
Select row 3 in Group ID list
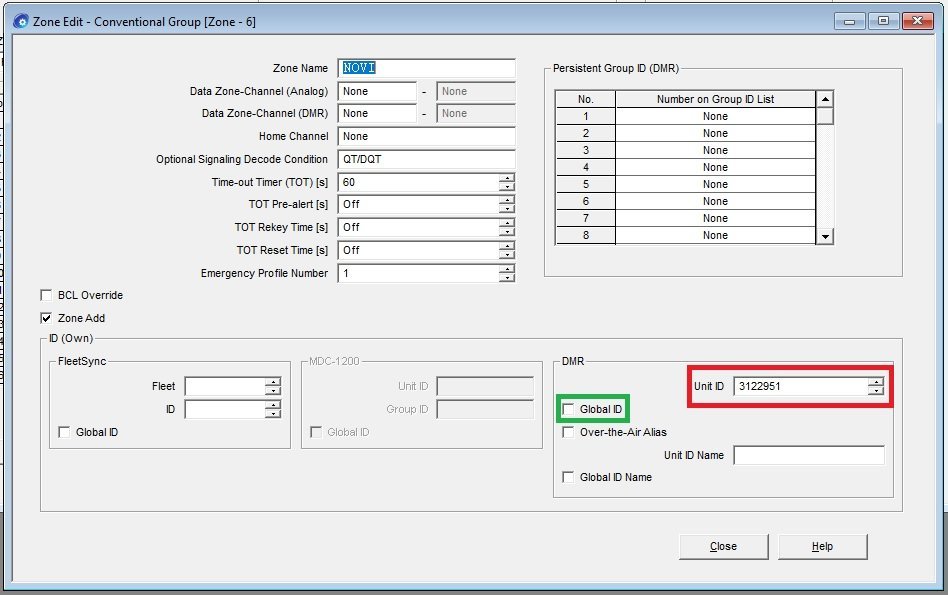click(x=714, y=150)
